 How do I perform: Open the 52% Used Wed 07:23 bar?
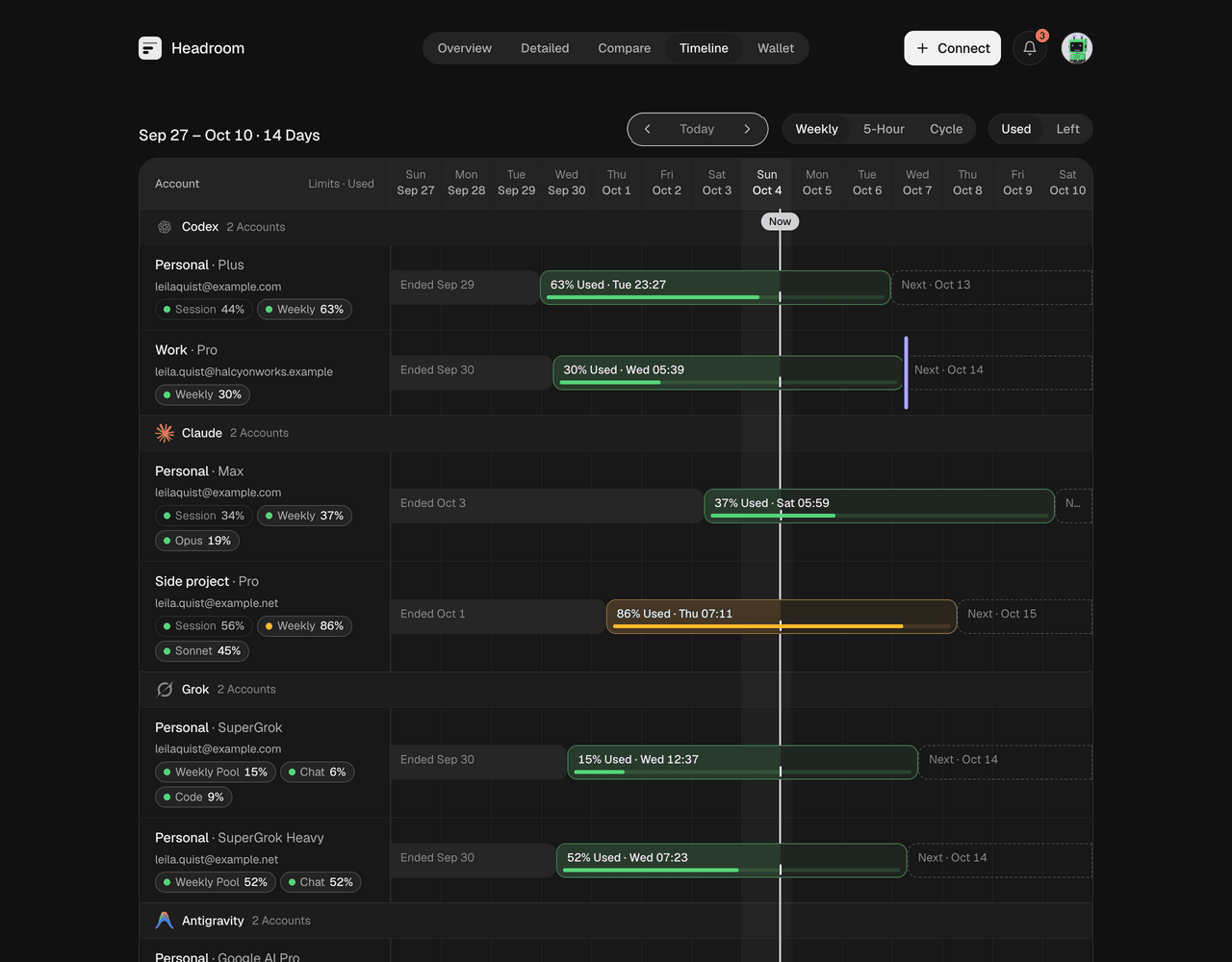731,860
